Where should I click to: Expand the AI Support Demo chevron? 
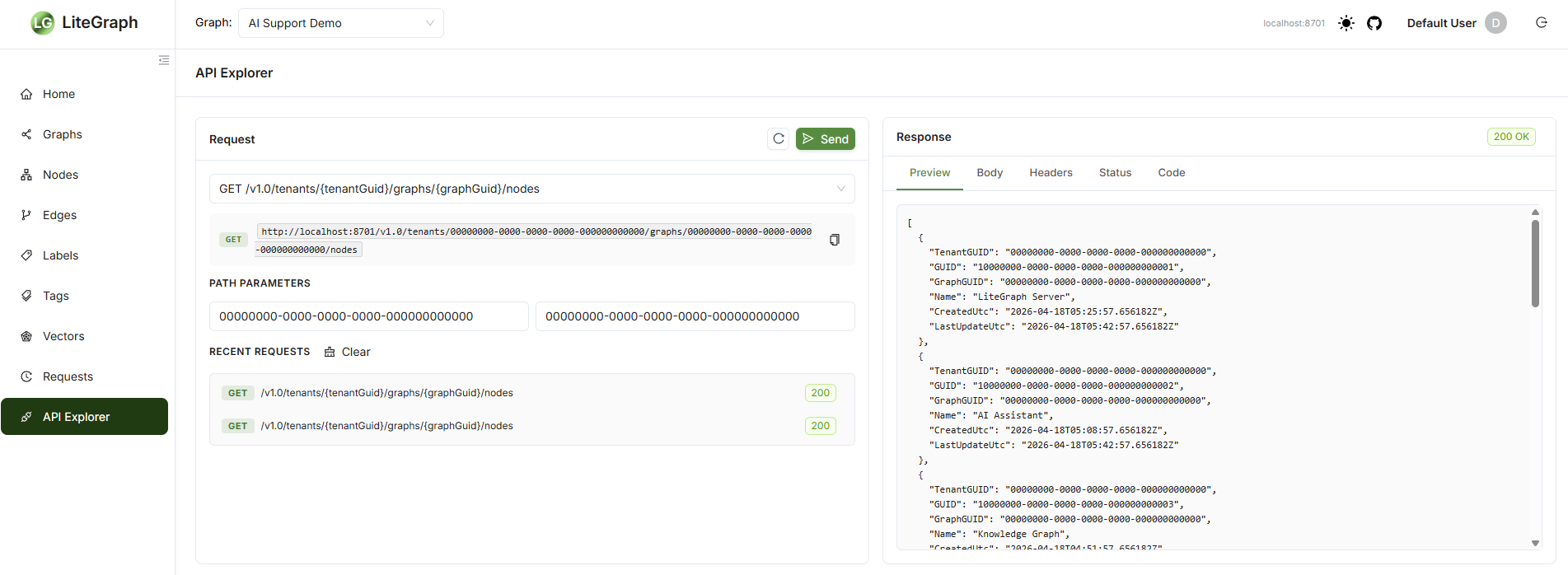[429, 23]
